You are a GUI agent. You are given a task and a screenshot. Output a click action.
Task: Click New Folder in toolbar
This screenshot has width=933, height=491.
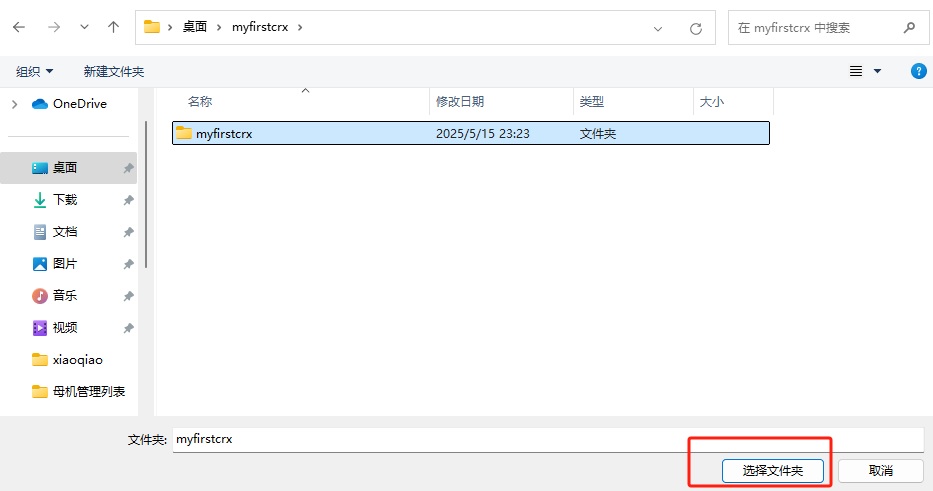114,72
